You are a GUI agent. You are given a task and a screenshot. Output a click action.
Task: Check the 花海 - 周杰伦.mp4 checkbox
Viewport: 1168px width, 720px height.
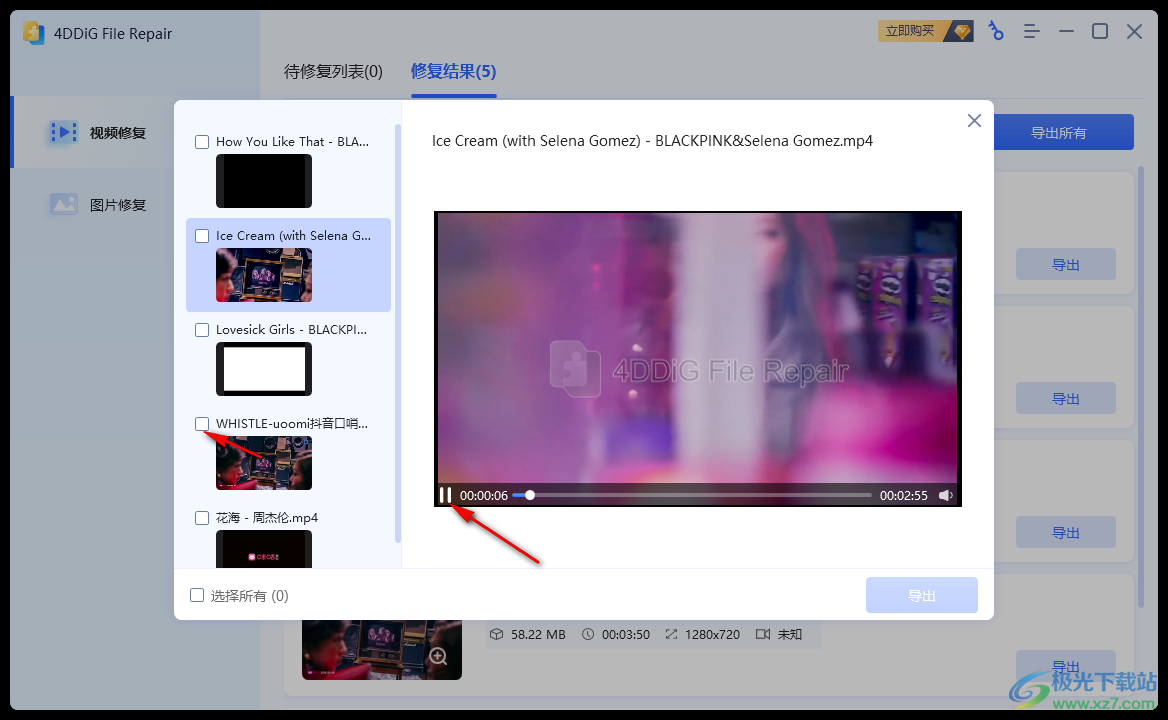[202, 517]
